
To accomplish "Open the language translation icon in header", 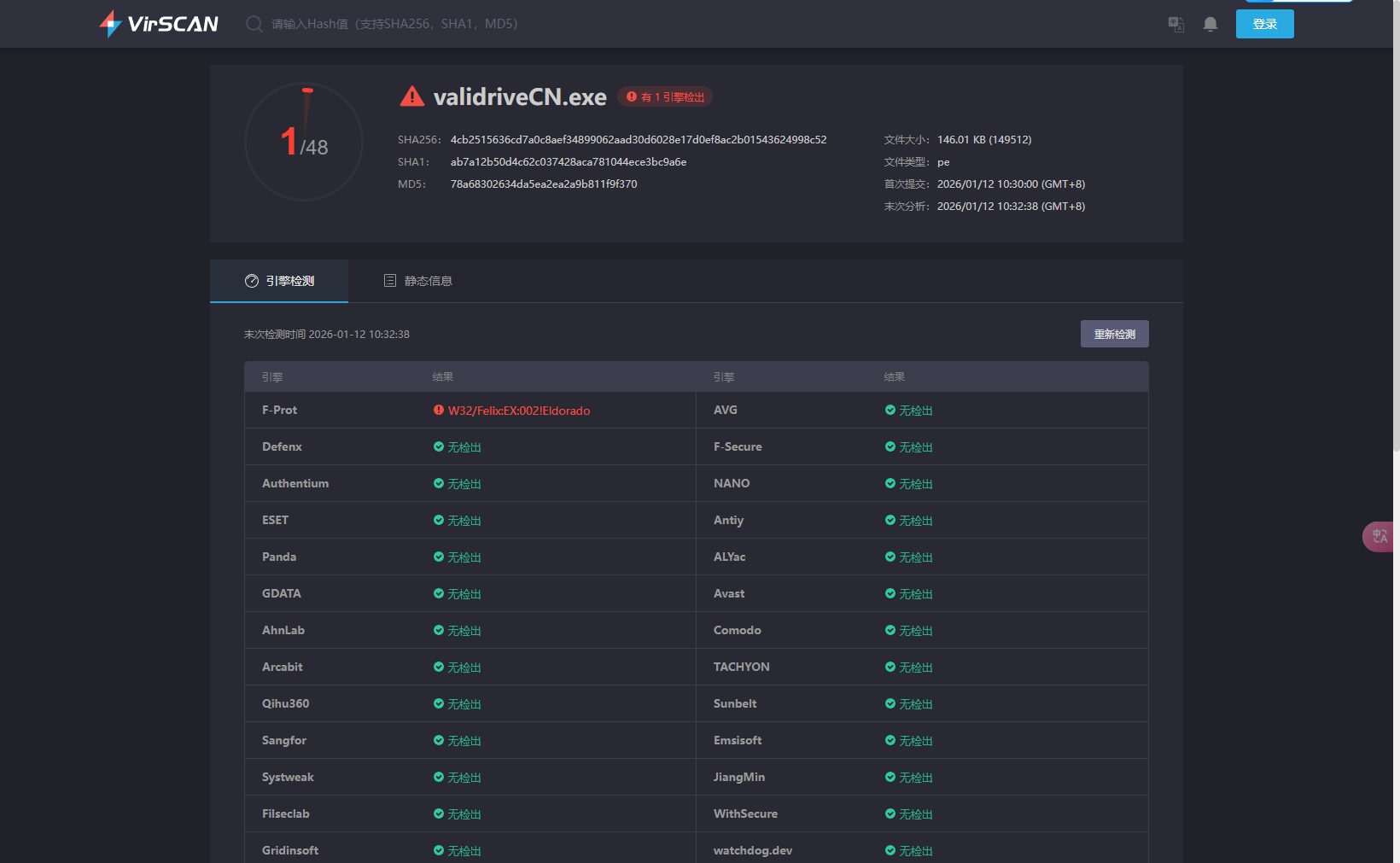I will coord(1175,24).
